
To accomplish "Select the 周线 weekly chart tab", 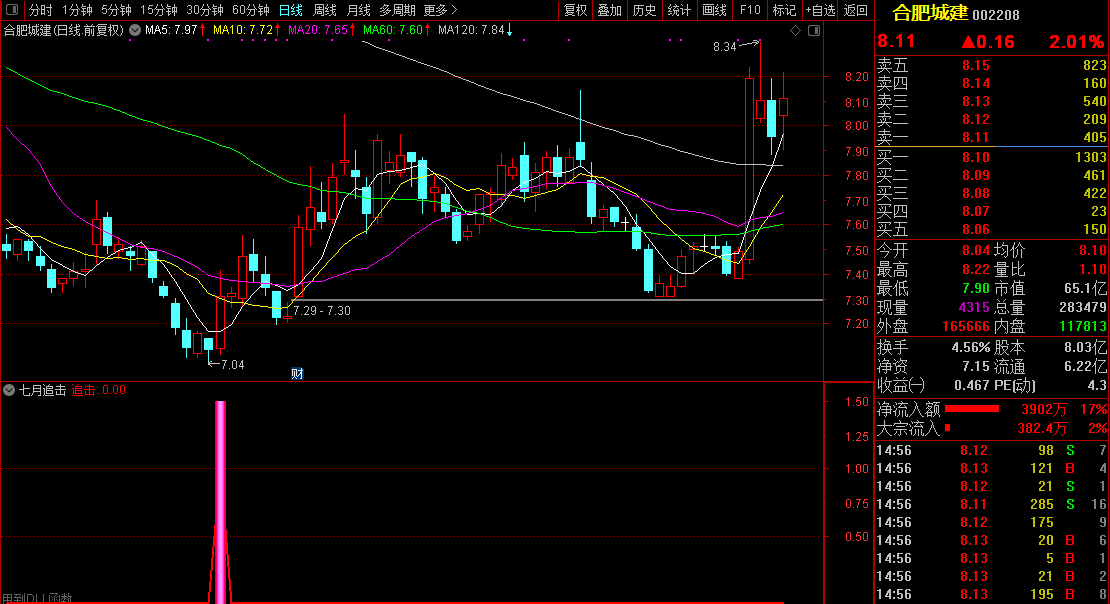I will 324,10.
